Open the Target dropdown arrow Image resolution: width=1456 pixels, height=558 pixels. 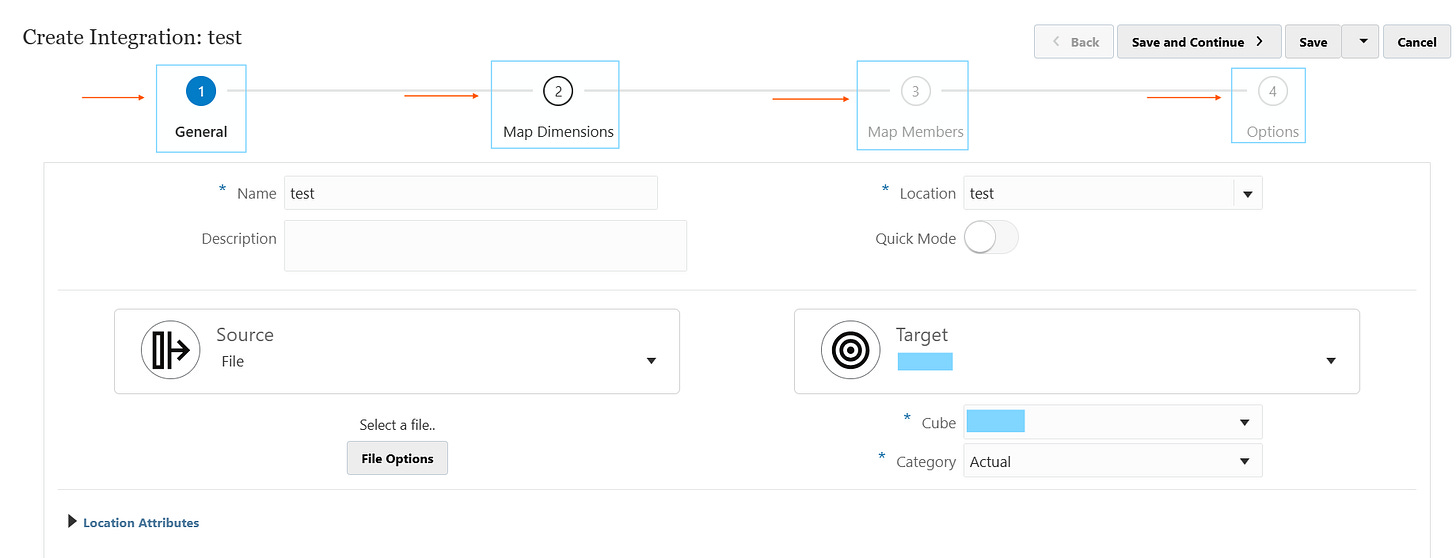[1331, 361]
